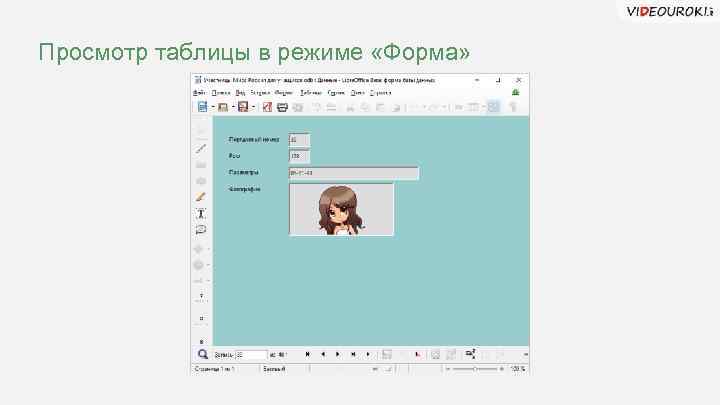Viewport: 720px width, 405px height.
Task: Click the zoom in plus button
Action: point(501,369)
